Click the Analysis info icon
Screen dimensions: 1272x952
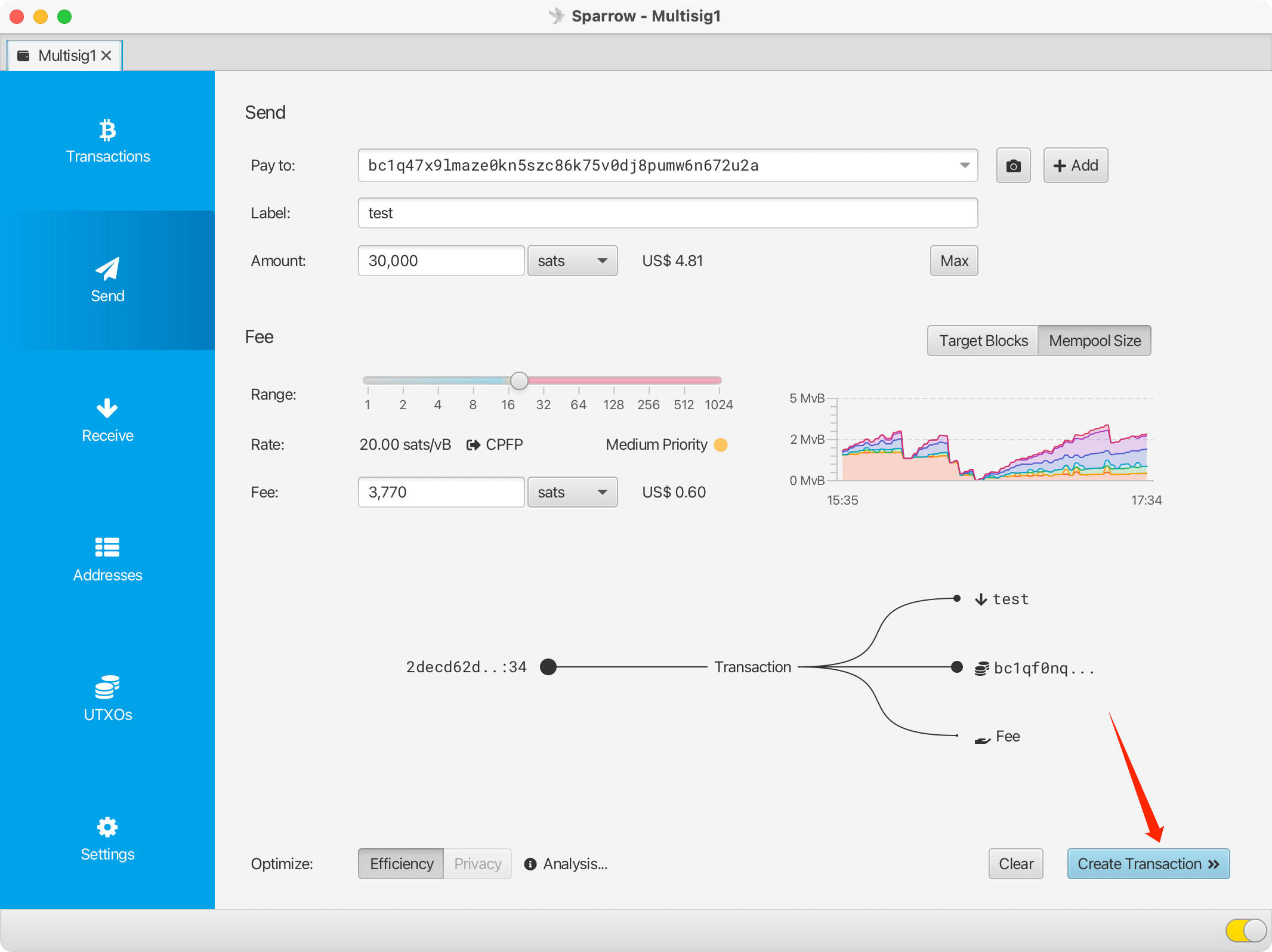(530, 864)
